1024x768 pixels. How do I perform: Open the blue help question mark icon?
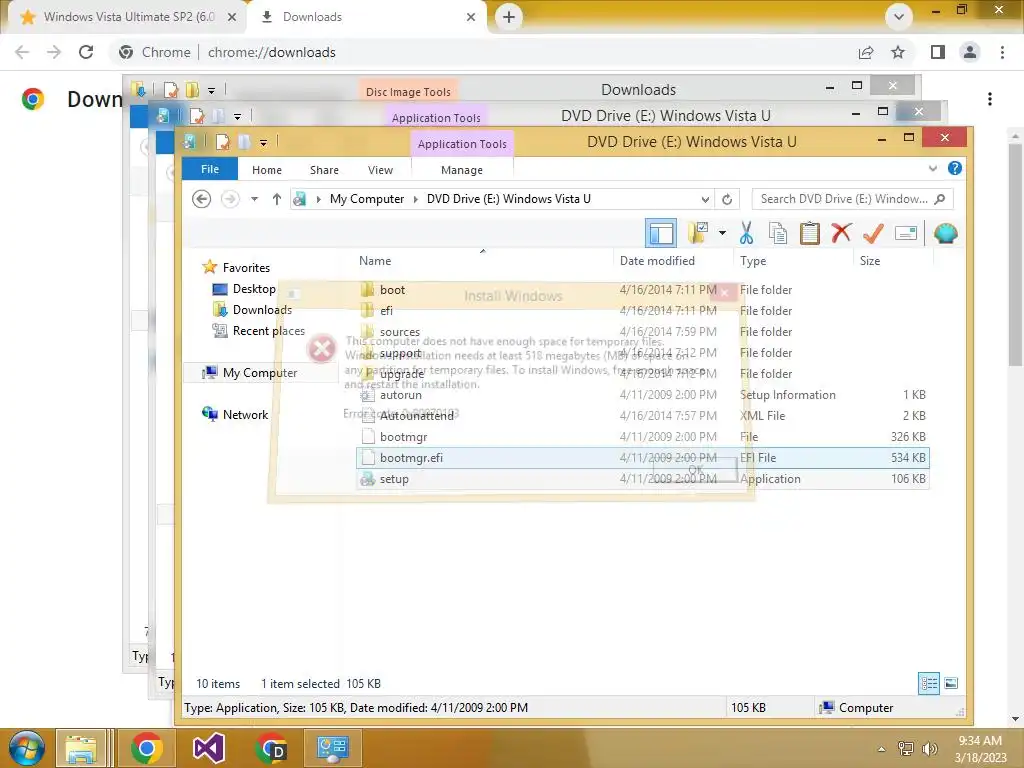pos(954,168)
